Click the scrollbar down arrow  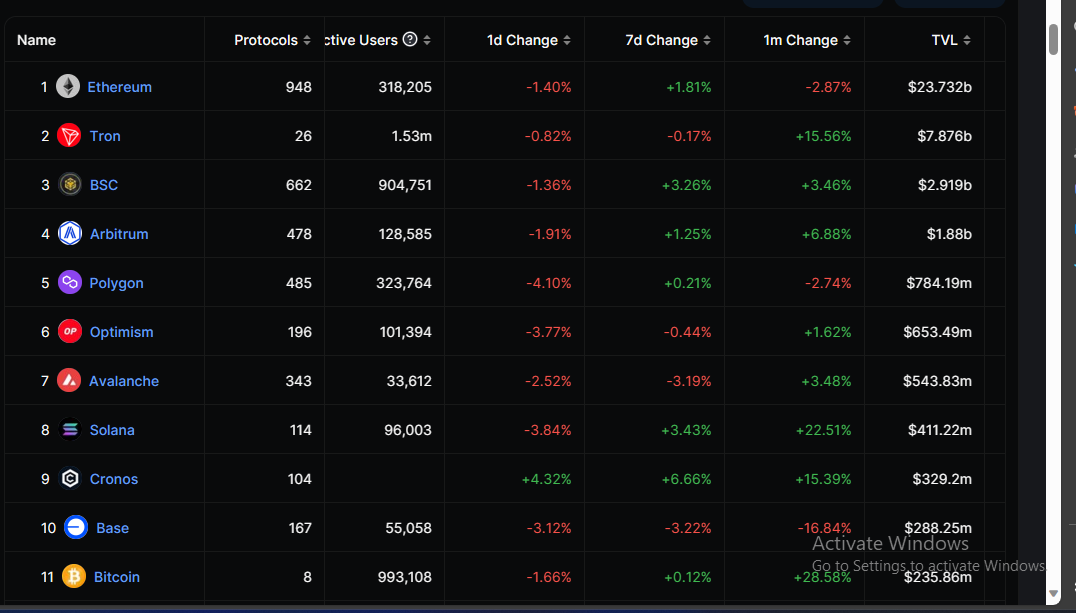pos(1053,594)
